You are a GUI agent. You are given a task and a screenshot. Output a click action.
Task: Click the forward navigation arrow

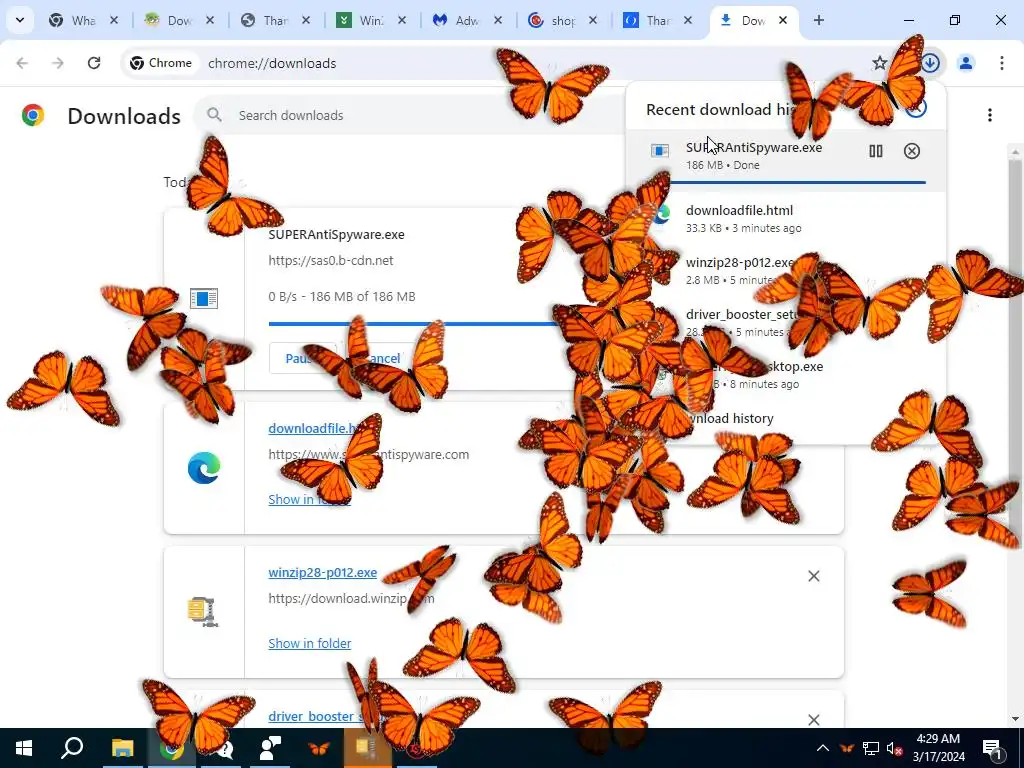tap(58, 63)
